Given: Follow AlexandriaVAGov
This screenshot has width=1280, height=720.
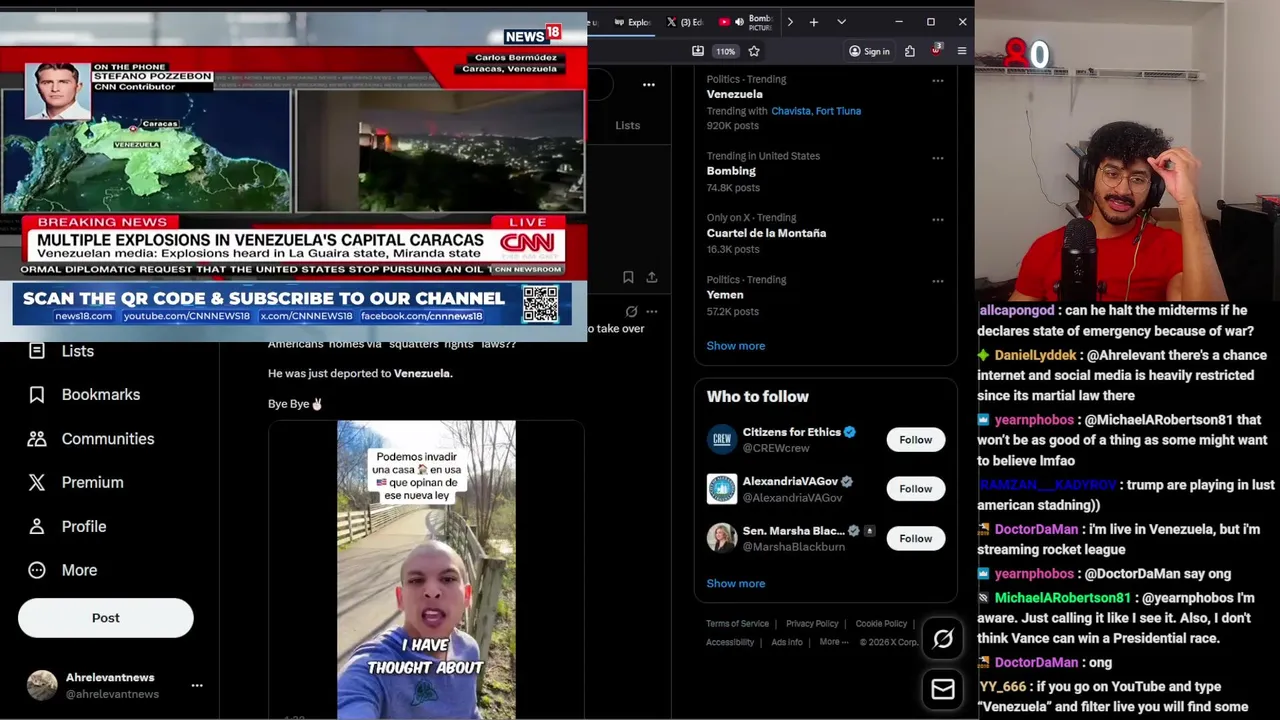Looking at the screenshot, I should click(x=915, y=489).
